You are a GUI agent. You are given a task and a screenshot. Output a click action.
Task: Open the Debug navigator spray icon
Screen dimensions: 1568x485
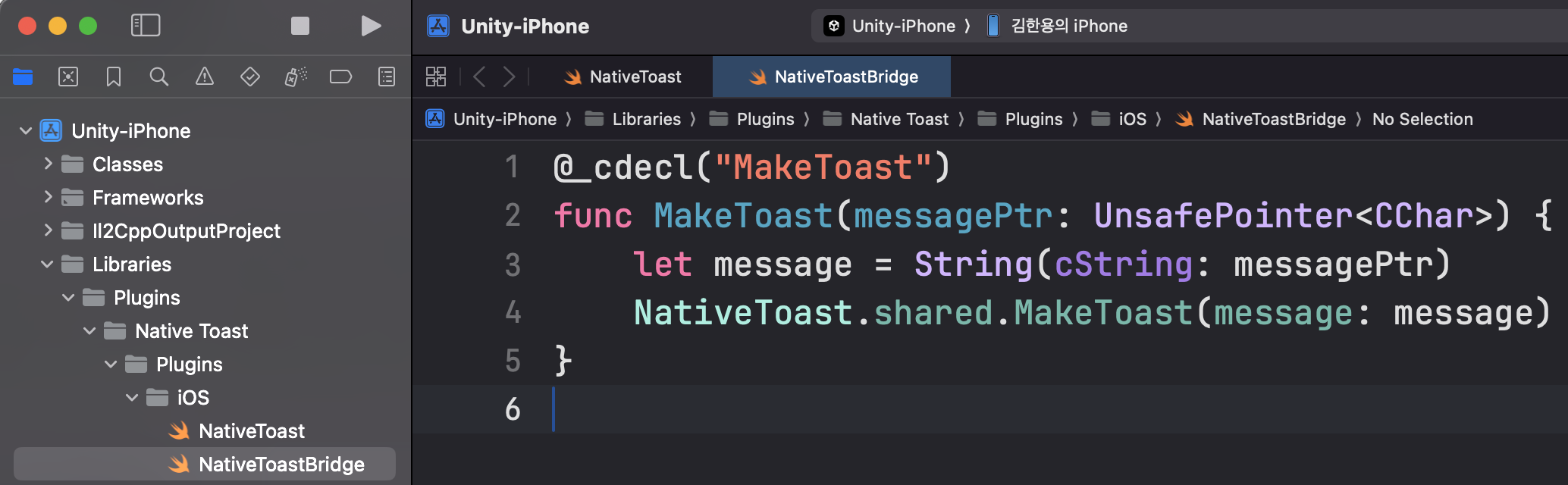296,77
